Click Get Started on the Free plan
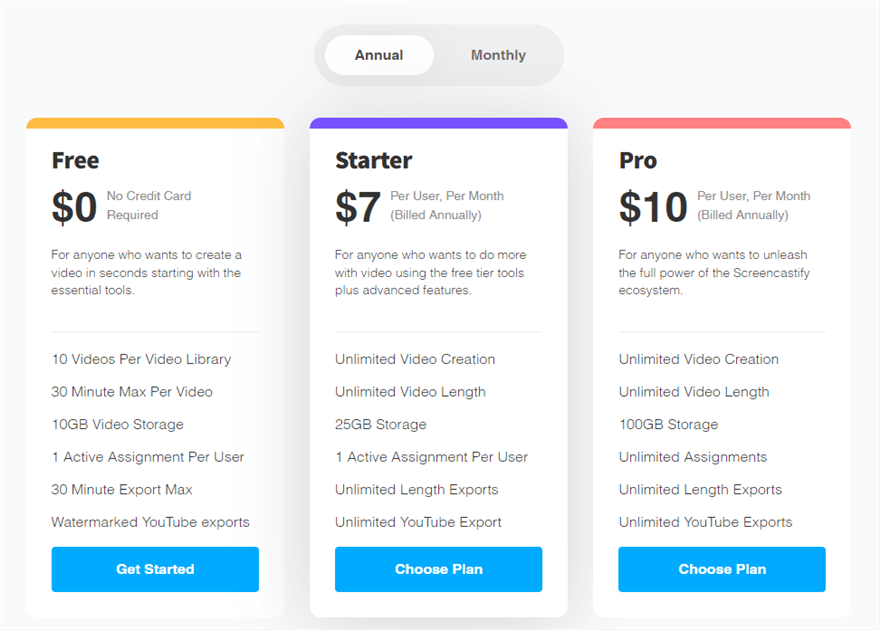 (x=155, y=569)
